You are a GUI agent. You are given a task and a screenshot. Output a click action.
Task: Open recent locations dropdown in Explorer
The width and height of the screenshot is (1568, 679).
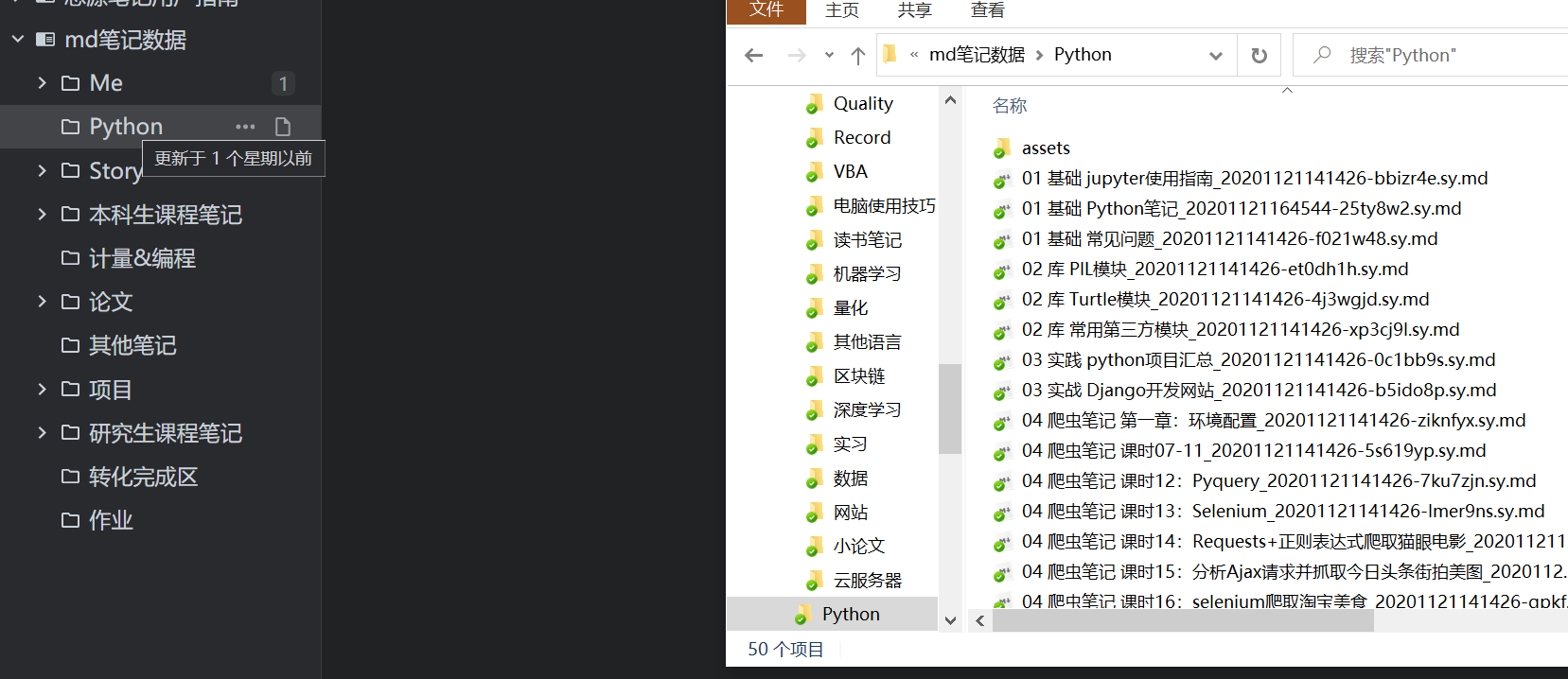point(829,55)
